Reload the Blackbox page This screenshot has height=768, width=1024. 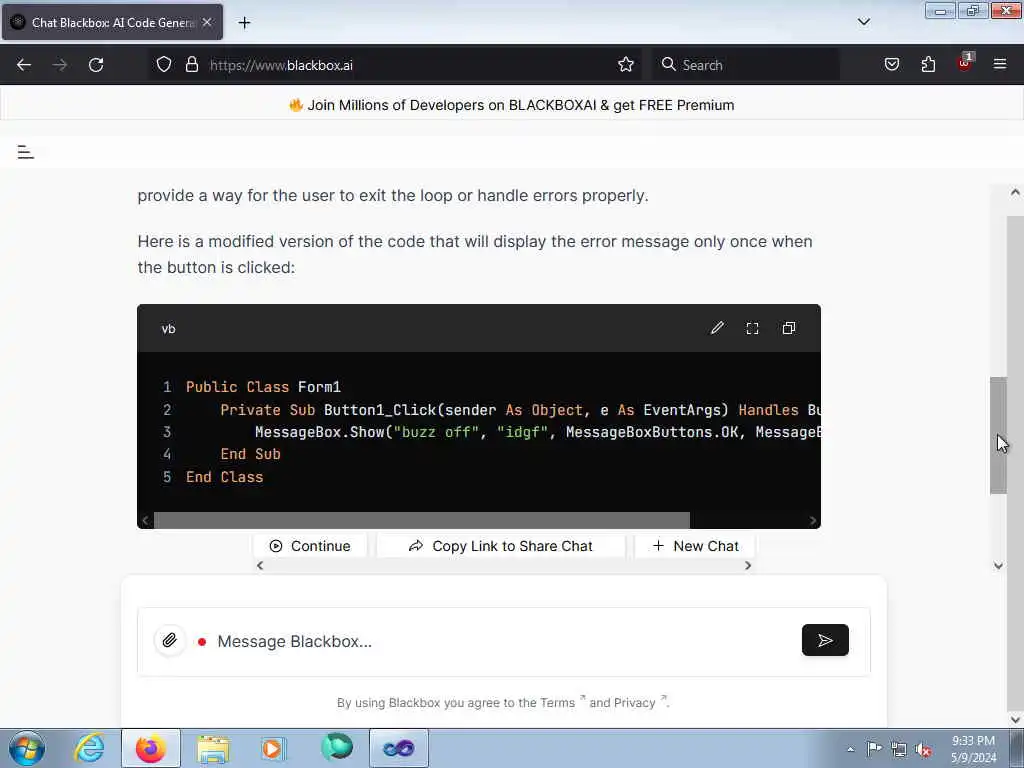click(96, 65)
